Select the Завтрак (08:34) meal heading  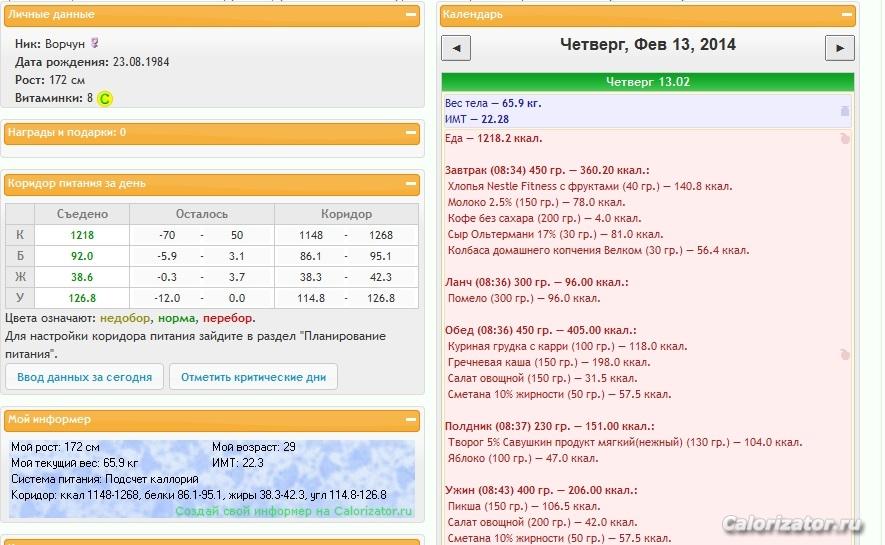pos(547,170)
